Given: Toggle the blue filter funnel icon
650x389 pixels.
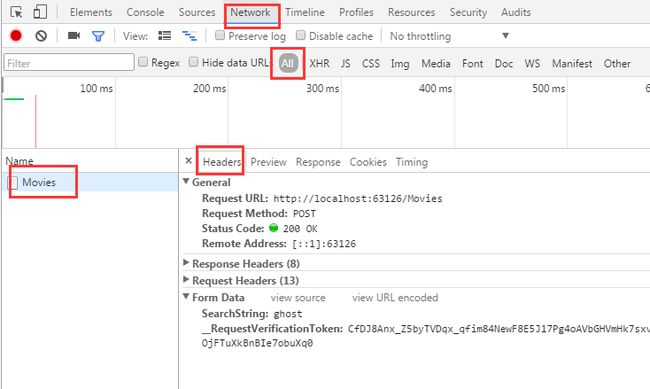Looking at the screenshot, I should (98, 36).
